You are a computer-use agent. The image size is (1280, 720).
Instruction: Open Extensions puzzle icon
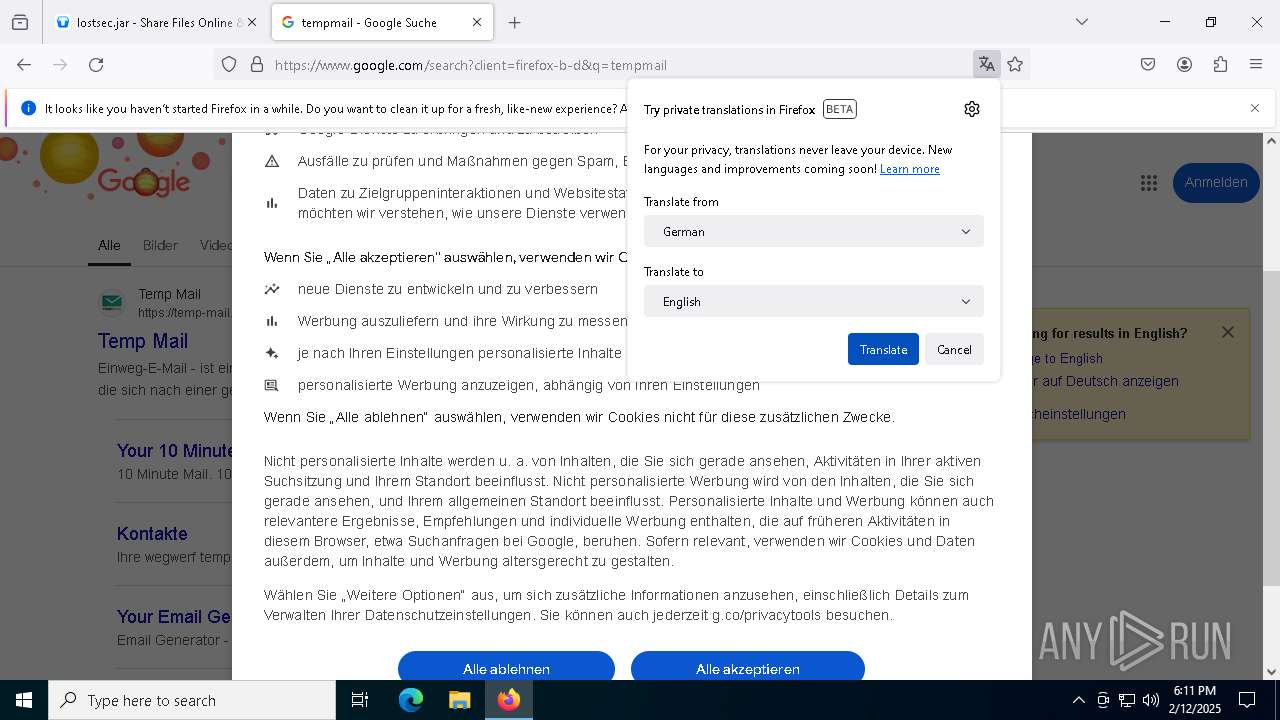point(1220,65)
